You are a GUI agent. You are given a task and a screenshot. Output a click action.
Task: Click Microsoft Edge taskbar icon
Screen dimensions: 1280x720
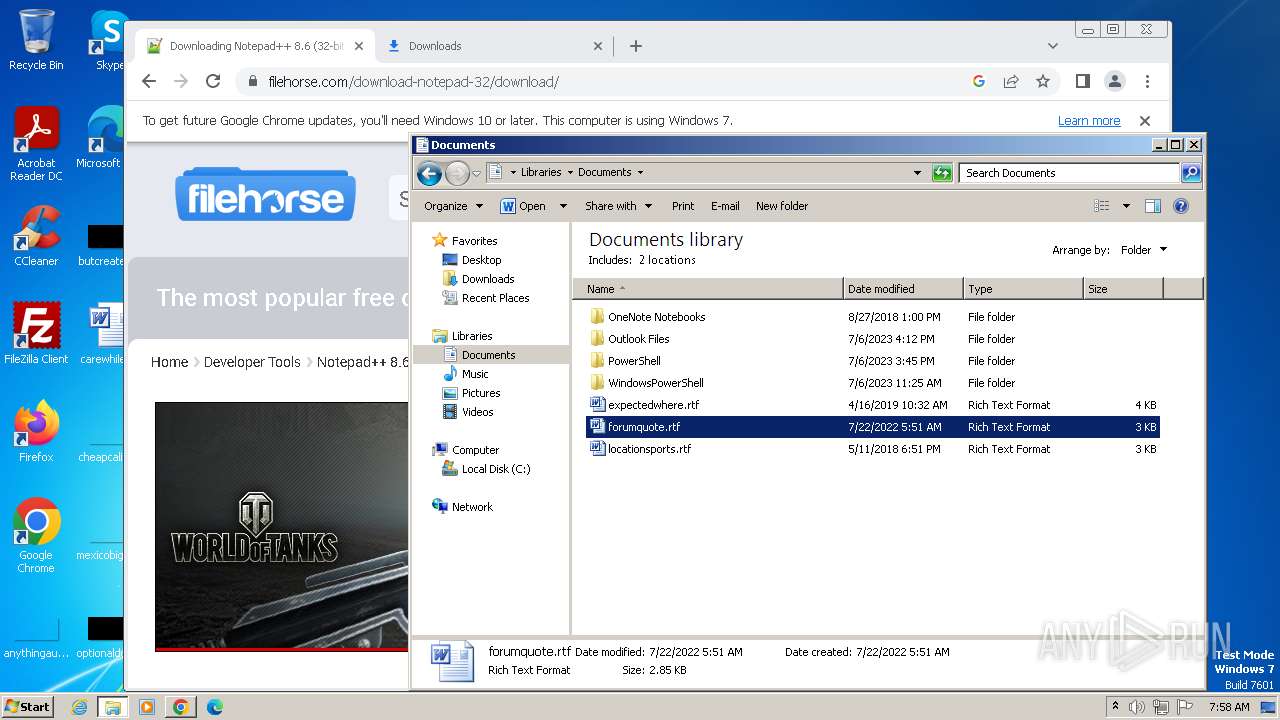point(215,707)
